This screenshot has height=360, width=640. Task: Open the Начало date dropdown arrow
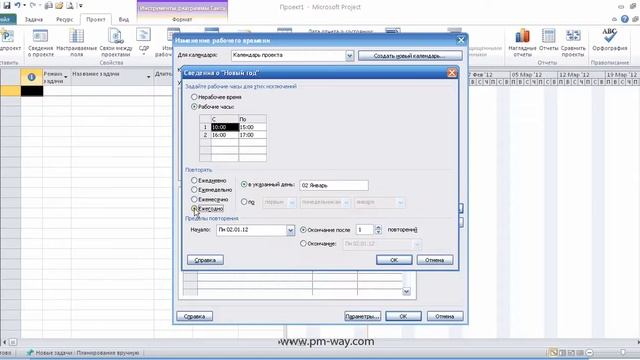tap(290, 231)
